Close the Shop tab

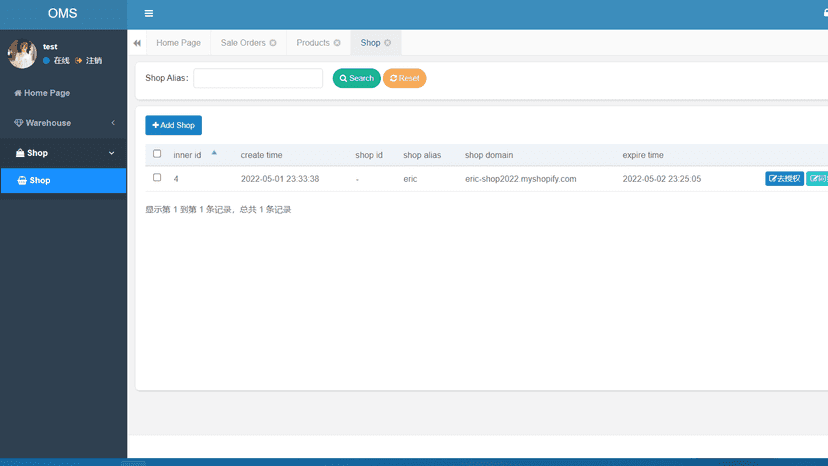tap(388, 43)
